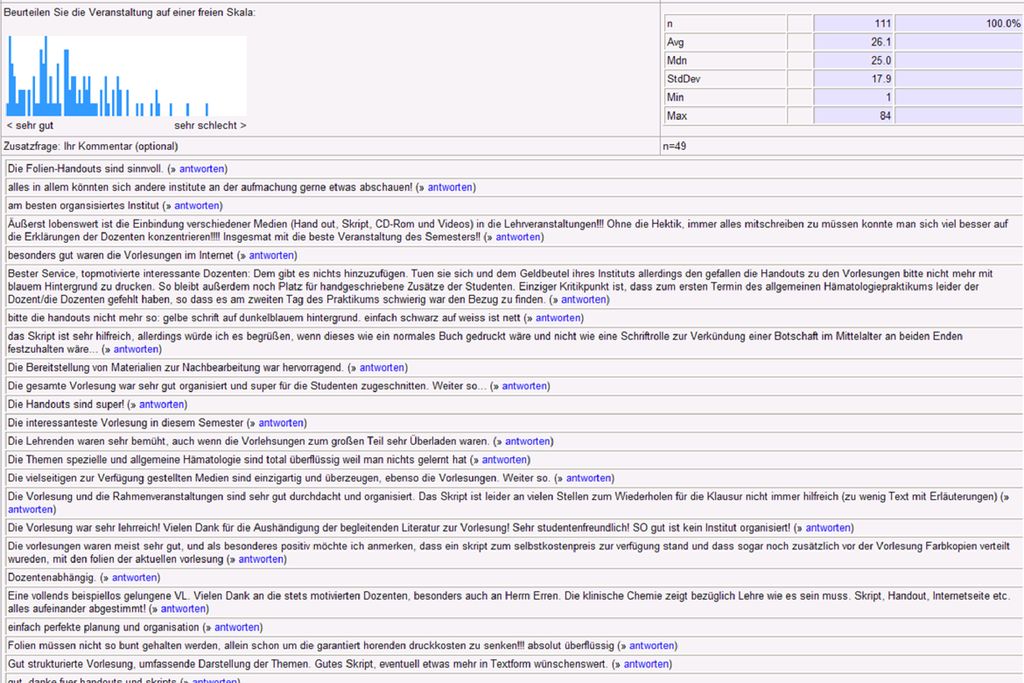The width and height of the screenshot is (1024, 683).
Task: Click the 'Avg' row label
Action: [675, 42]
